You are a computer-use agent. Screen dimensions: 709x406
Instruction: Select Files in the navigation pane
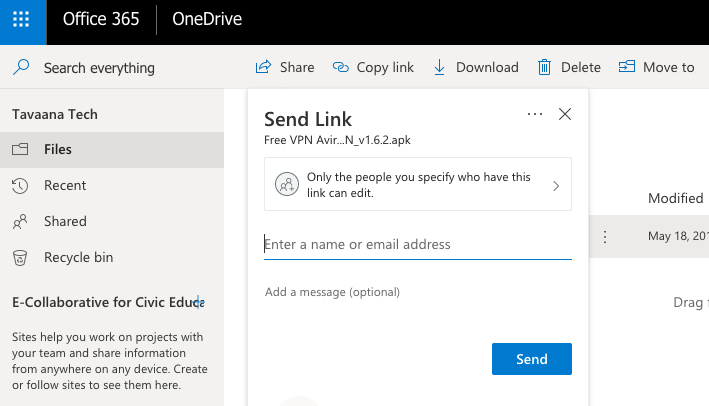coord(112,150)
